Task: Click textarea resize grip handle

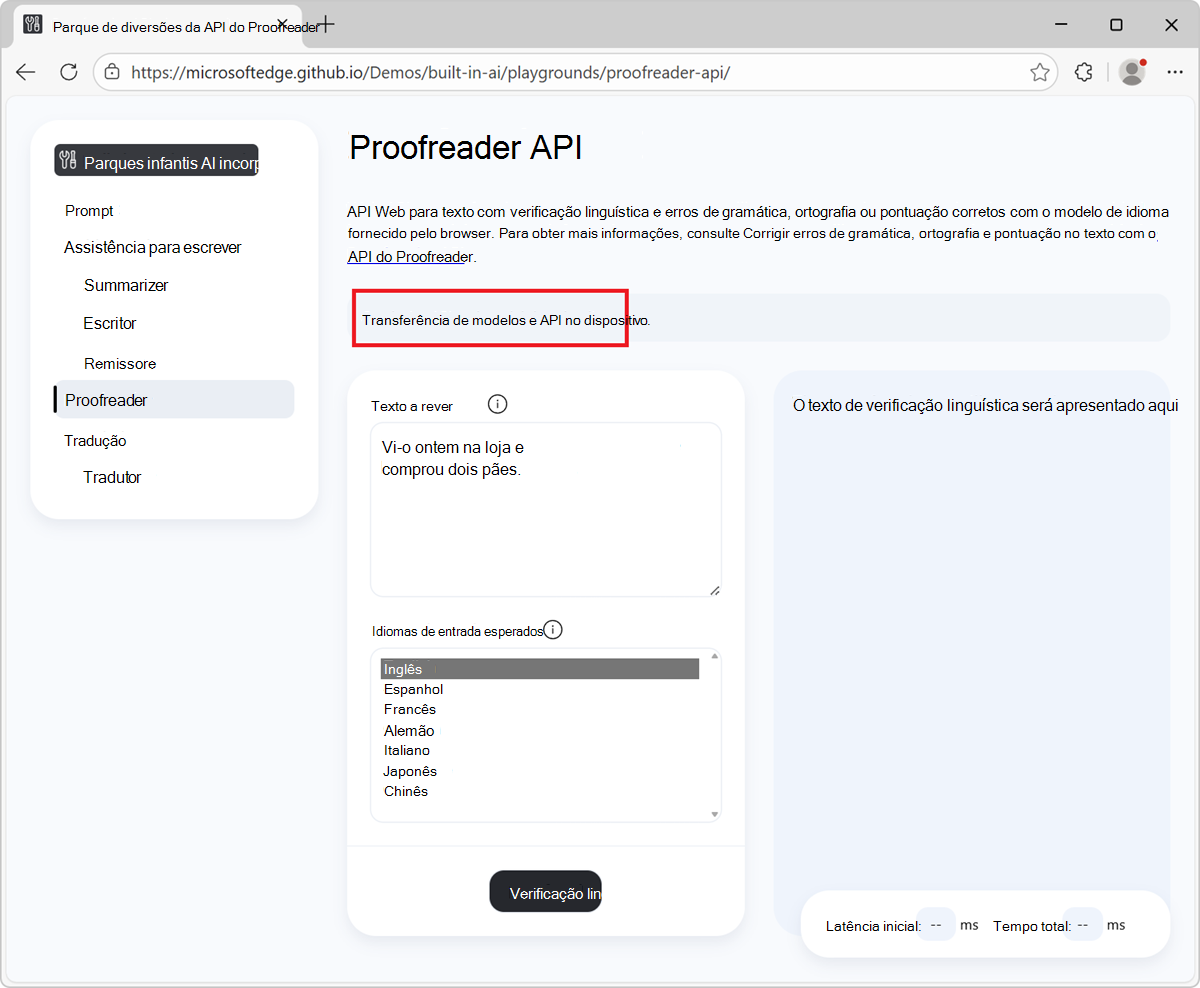Action: (714, 590)
